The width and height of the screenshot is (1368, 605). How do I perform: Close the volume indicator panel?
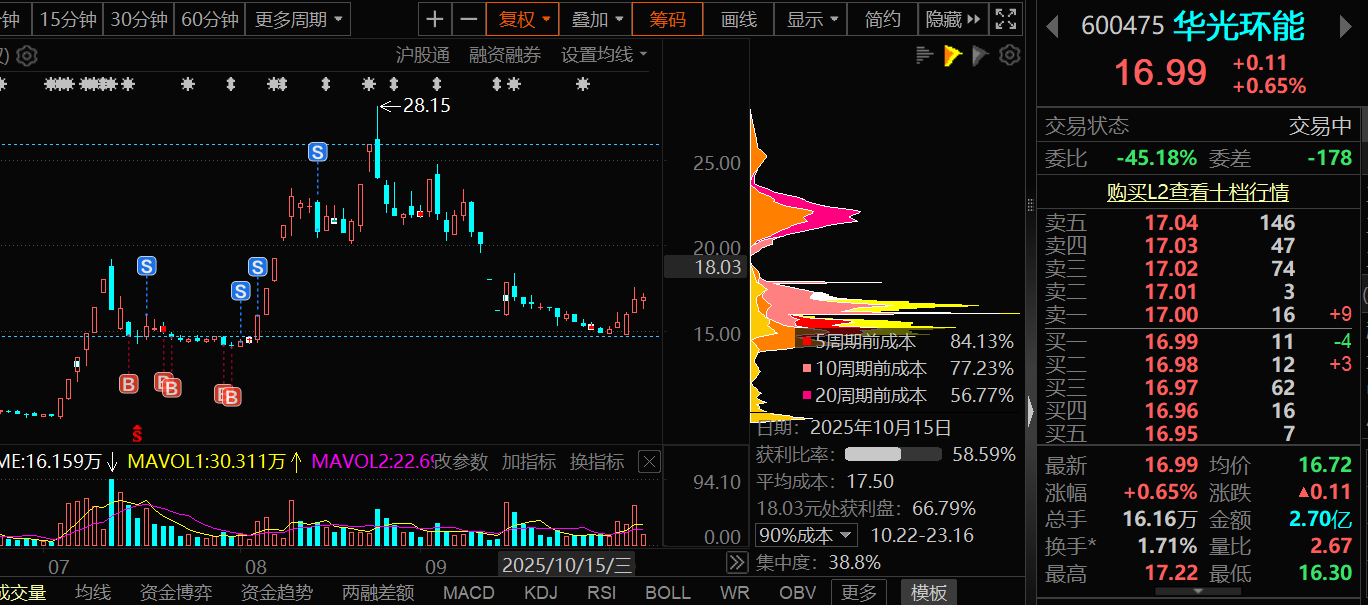coord(649,462)
